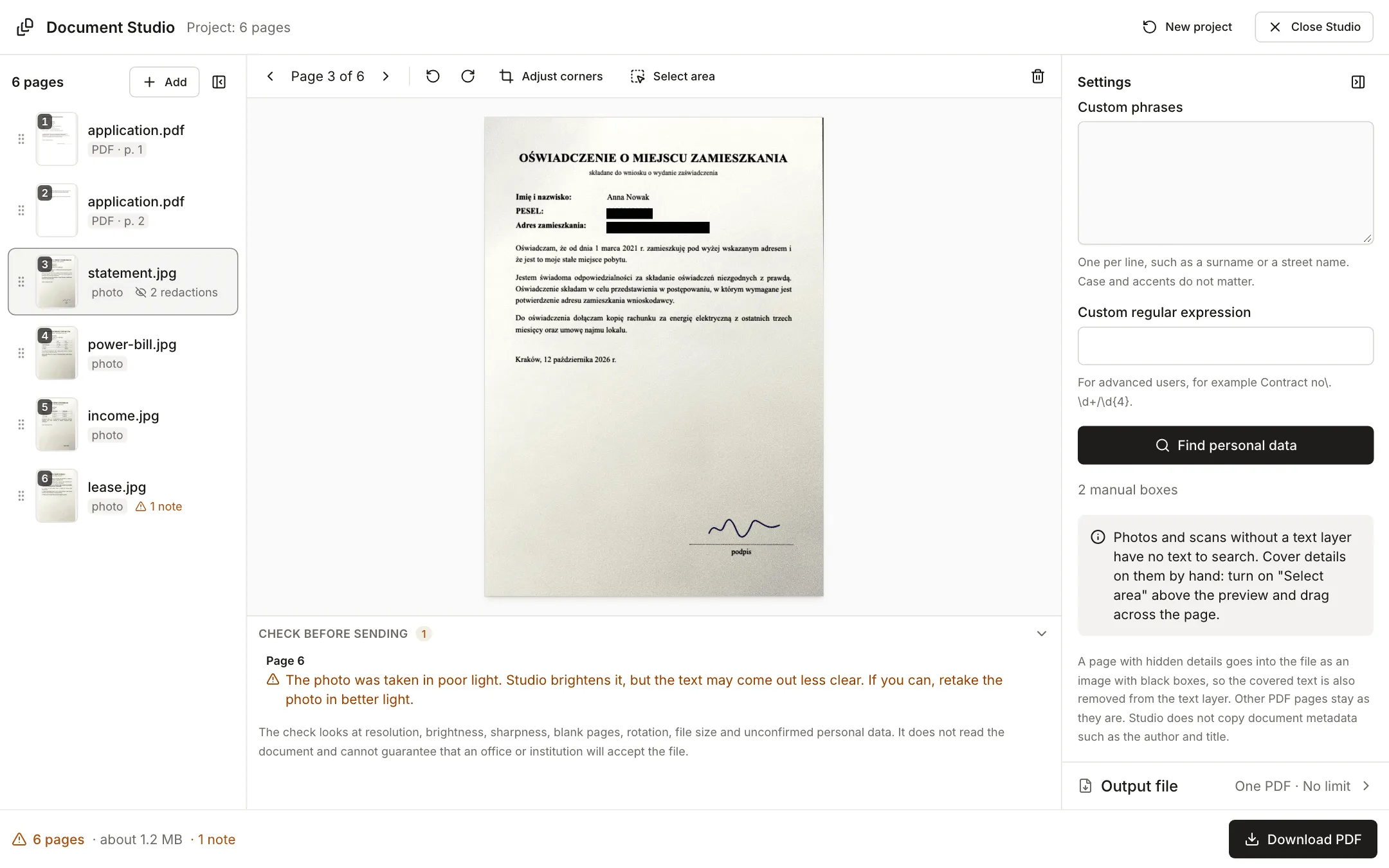1389x868 pixels.
Task: Click Download PDF button
Action: 1303,839
